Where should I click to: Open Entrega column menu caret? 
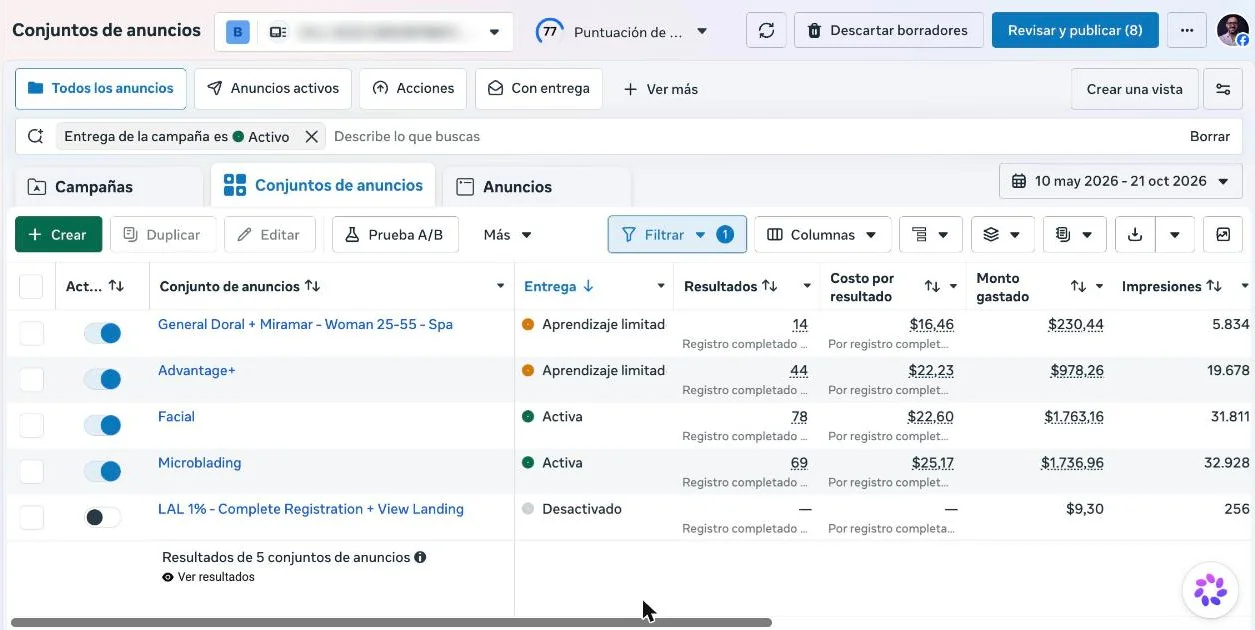(661, 286)
